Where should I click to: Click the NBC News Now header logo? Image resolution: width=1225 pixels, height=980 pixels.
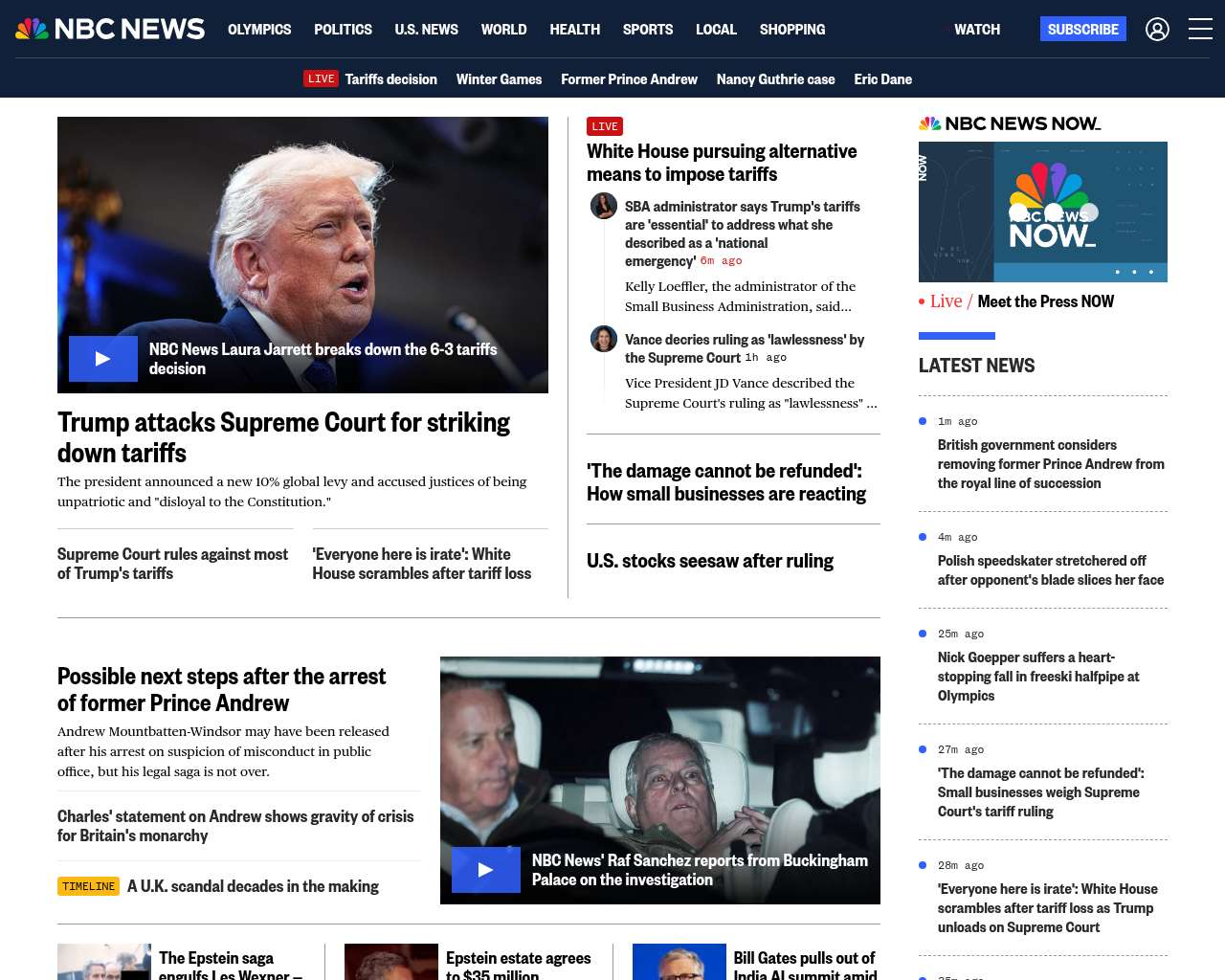[x=1010, y=123]
